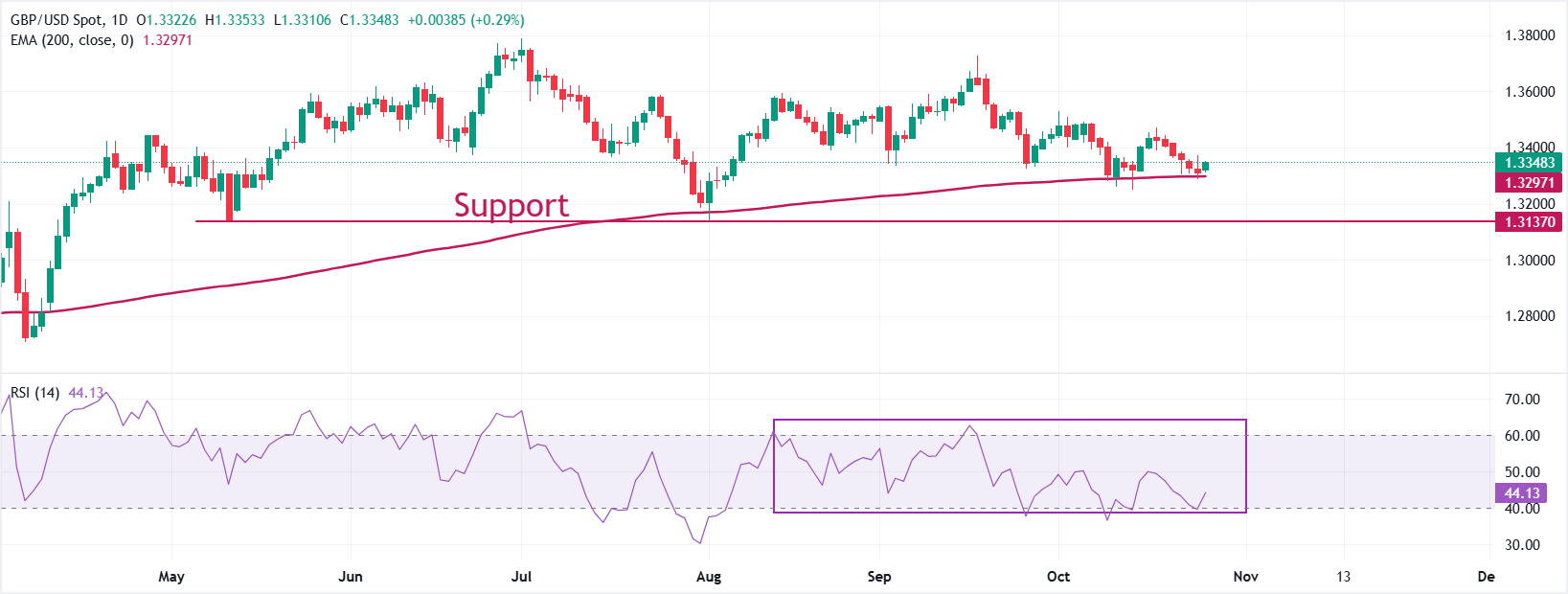This screenshot has width=1568, height=594.
Task: Click the 1.28000 price scale label
Action: 1530,316
